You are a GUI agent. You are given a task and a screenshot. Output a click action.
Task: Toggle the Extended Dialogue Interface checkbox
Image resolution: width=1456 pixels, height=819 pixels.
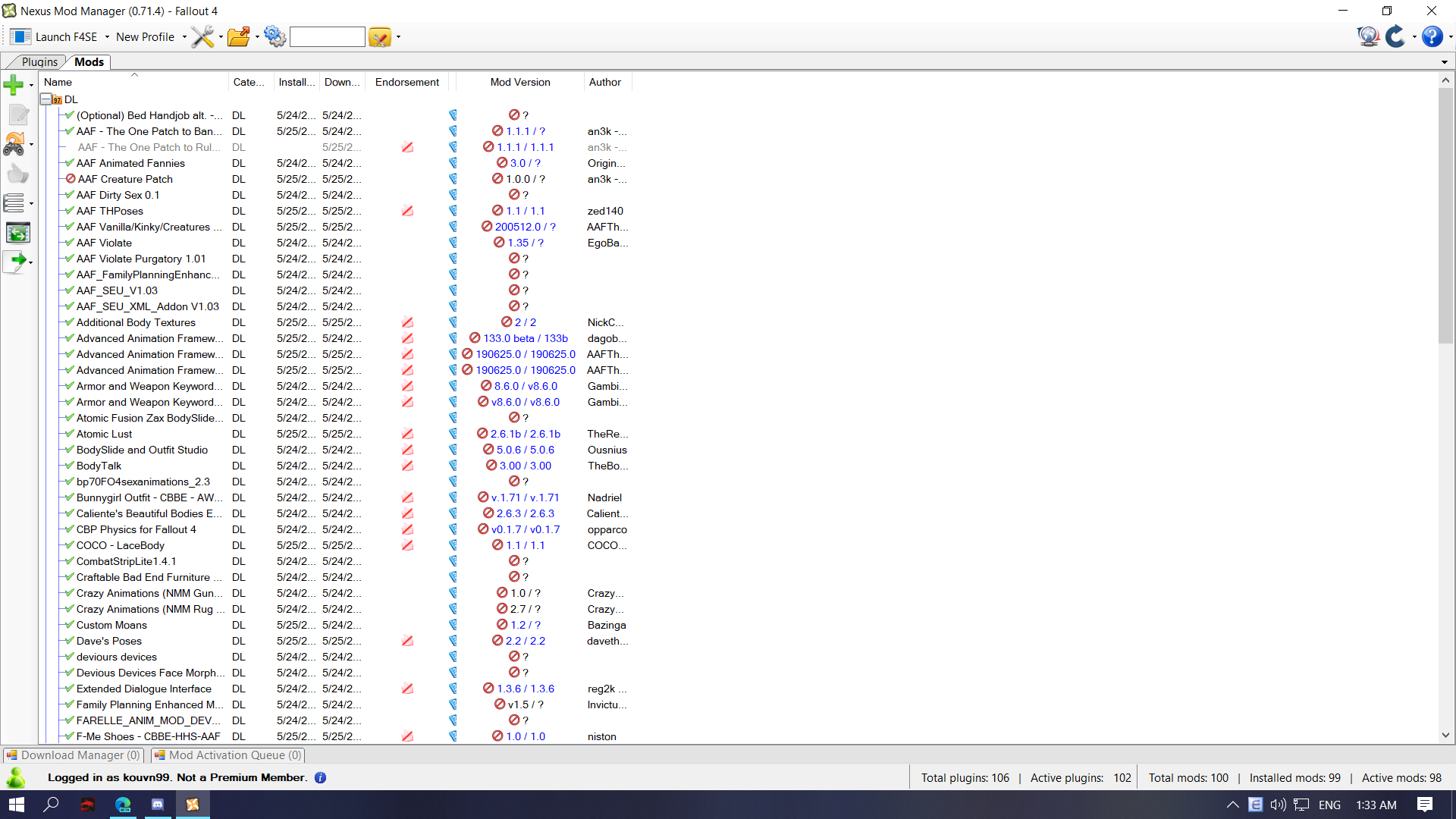[70, 689]
